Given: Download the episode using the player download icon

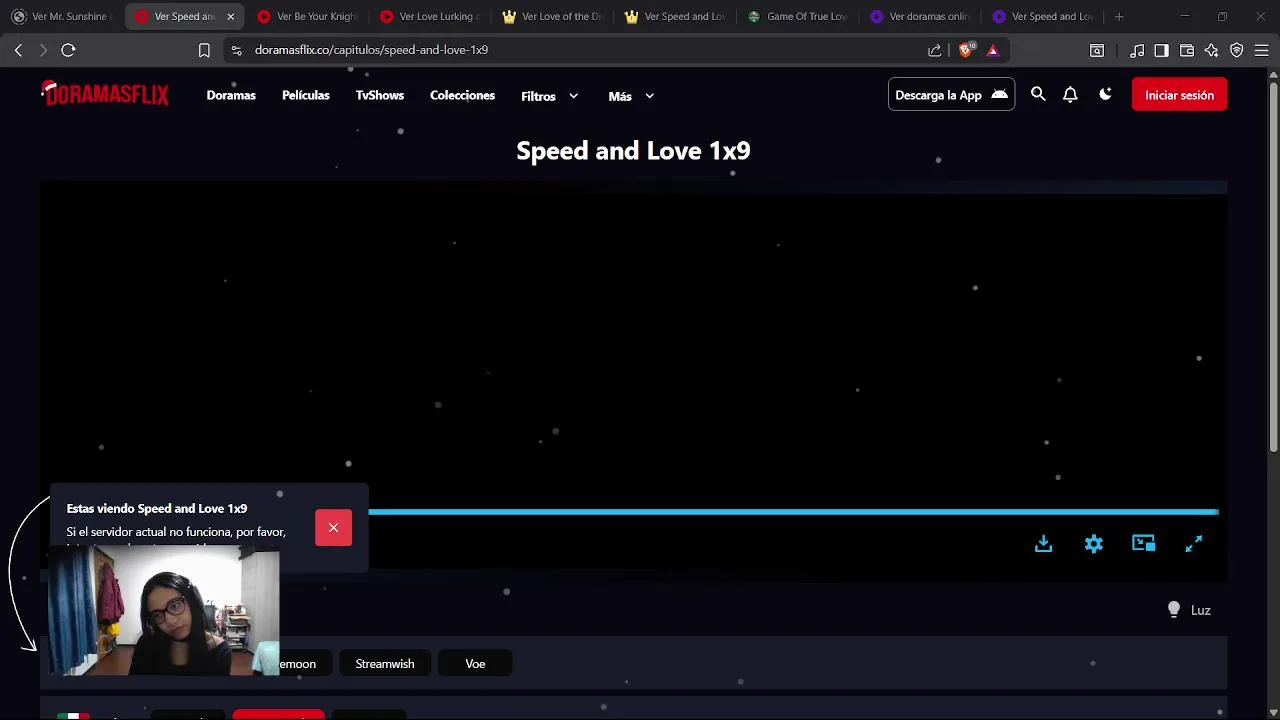Looking at the screenshot, I should click(x=1043, y=543).
